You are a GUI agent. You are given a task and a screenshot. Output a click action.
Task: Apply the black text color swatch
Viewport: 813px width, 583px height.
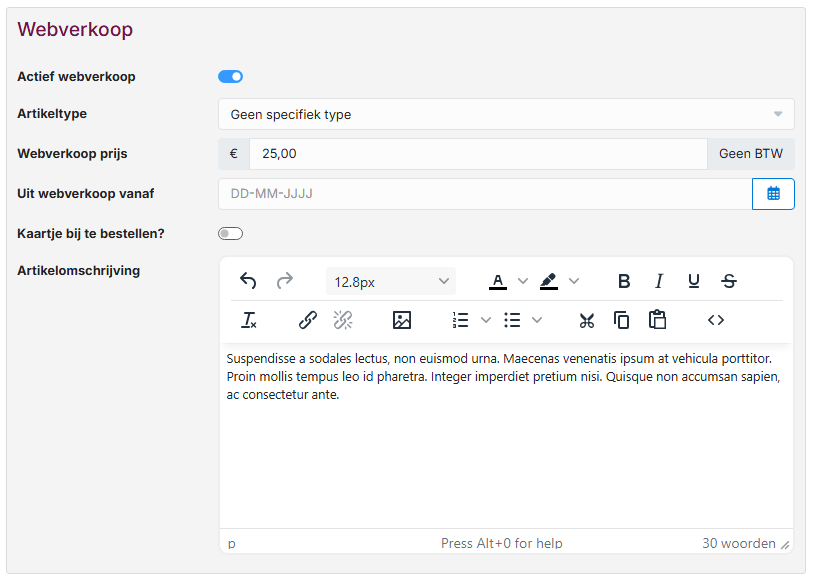pos(498,281)
